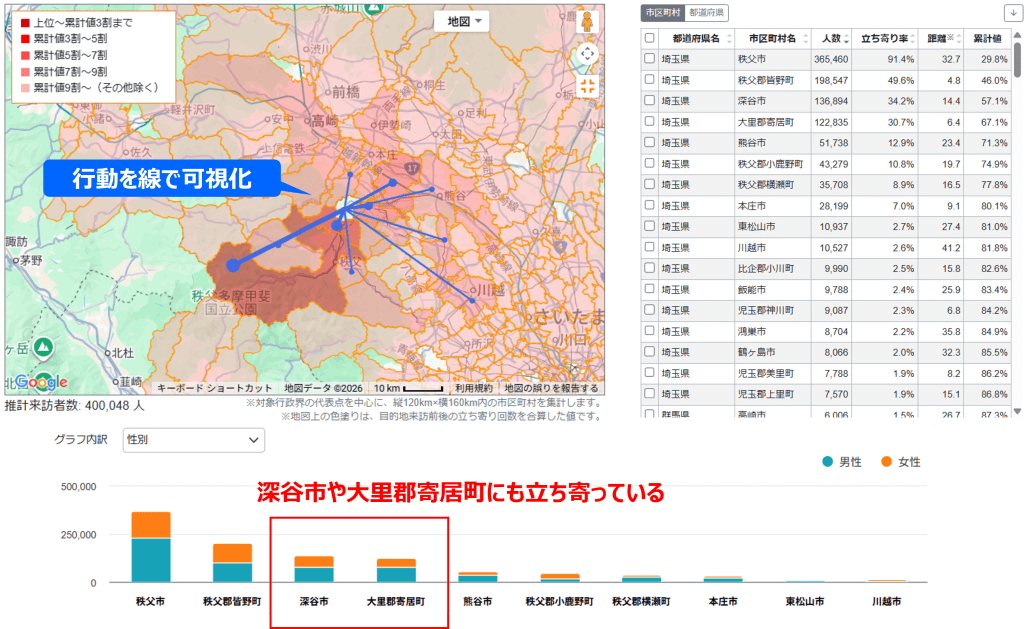The height and width of the screenshot is (629, 1024).
Task: Sort the table by 距離
Action: point(959,38)
